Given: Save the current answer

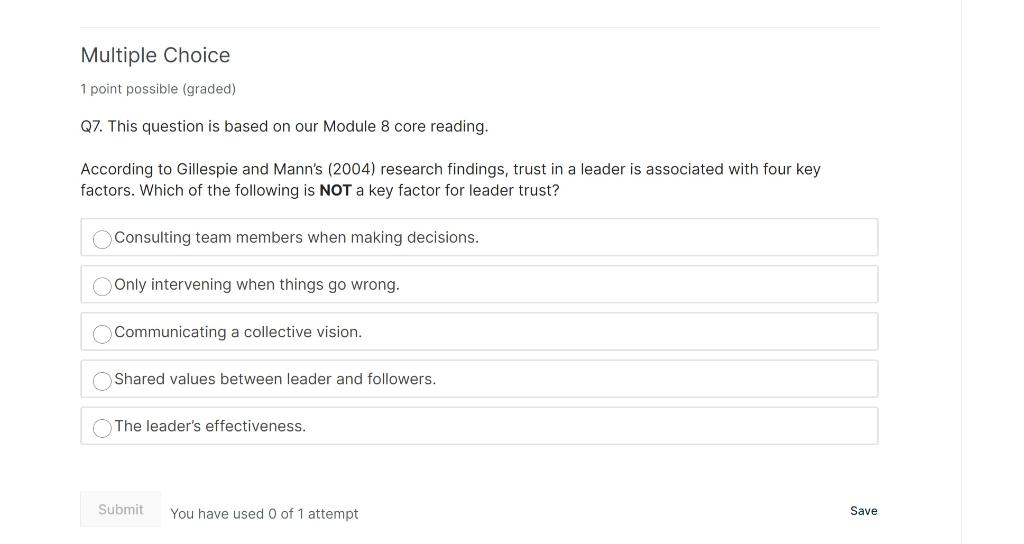Looking at the screenshot, I should click(x=863, y=511).
